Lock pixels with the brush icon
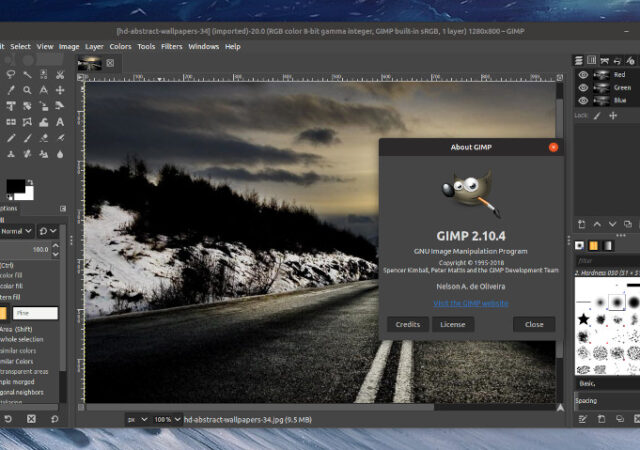Image resolution: width=640 pixels, height=450 pixels. (x=597, y=116)
